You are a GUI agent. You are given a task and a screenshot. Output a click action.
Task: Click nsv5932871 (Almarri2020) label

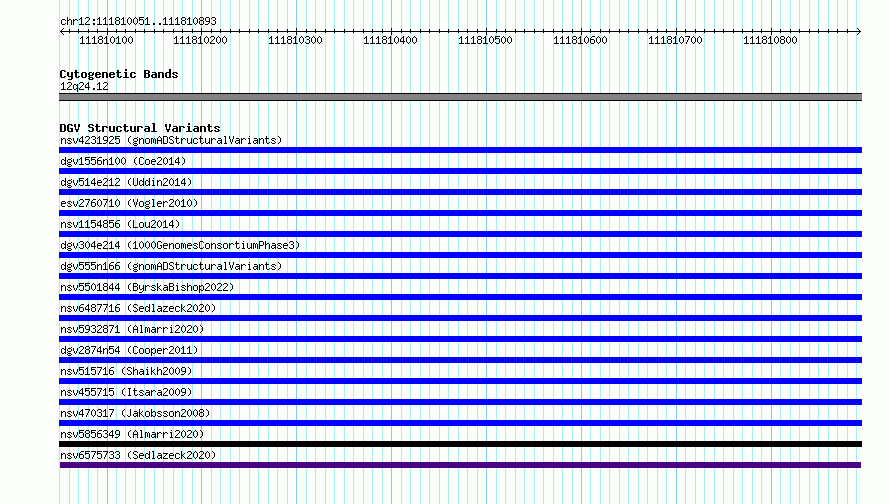132,329
